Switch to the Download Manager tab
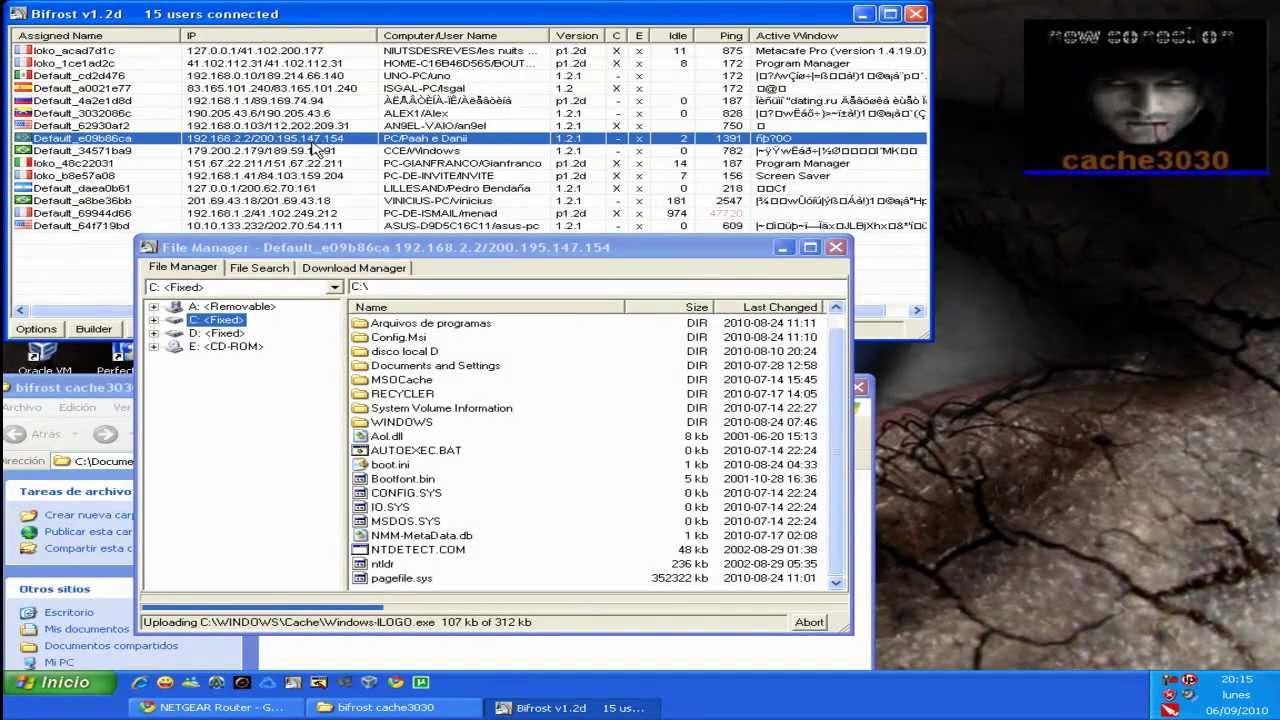This screenshot has height=720, width=1280. [354, 268]
